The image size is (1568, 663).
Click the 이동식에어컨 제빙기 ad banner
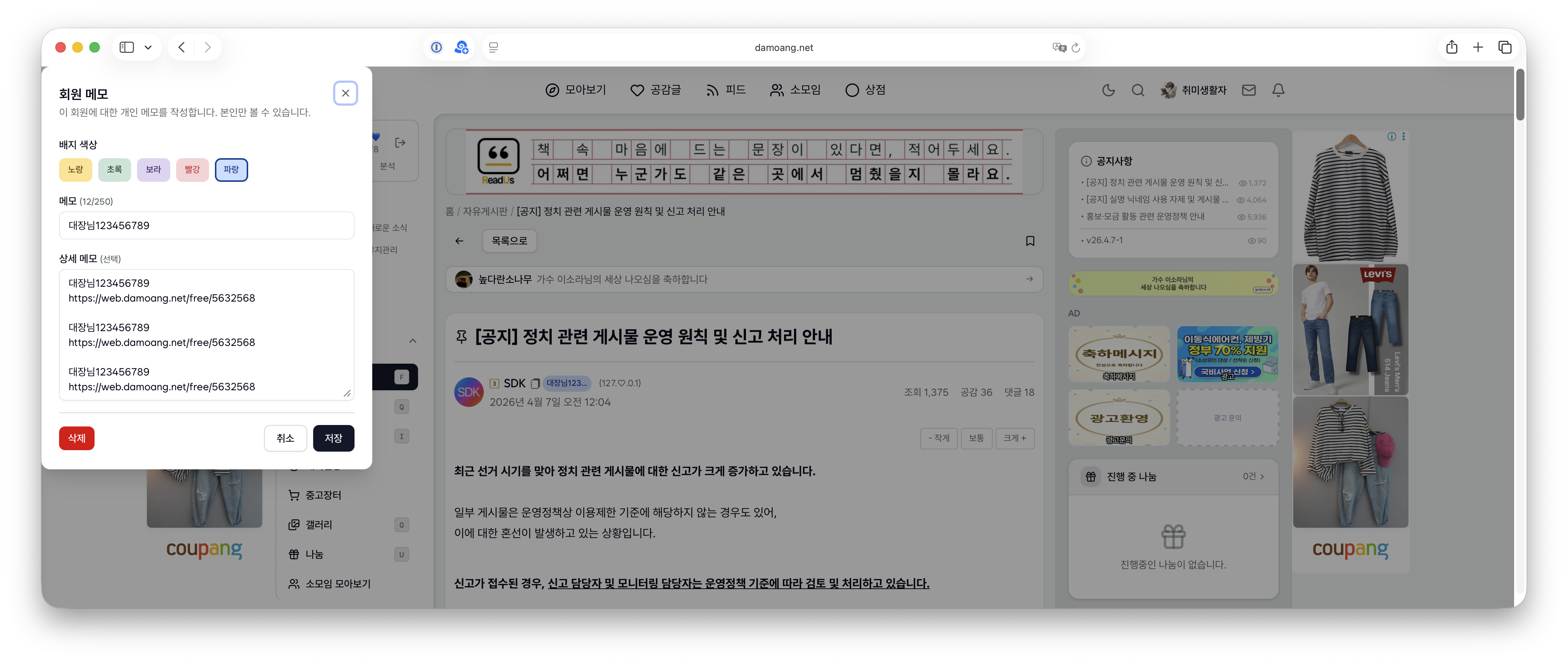coord(1227,354)
